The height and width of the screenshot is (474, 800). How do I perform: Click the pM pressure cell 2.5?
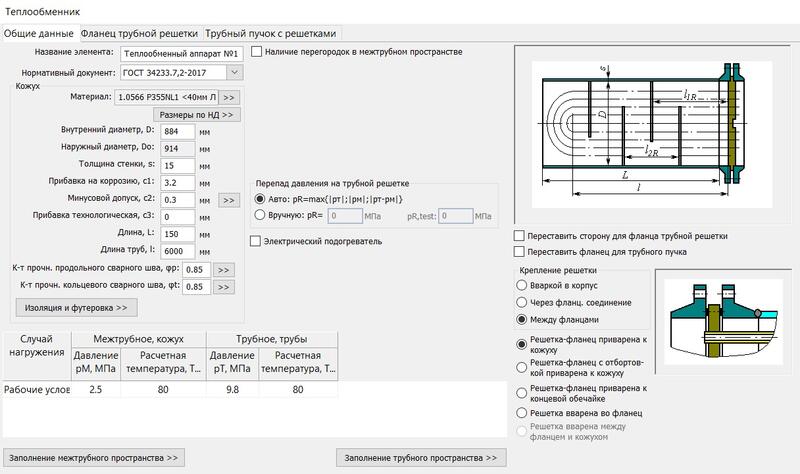coord(95,389)
